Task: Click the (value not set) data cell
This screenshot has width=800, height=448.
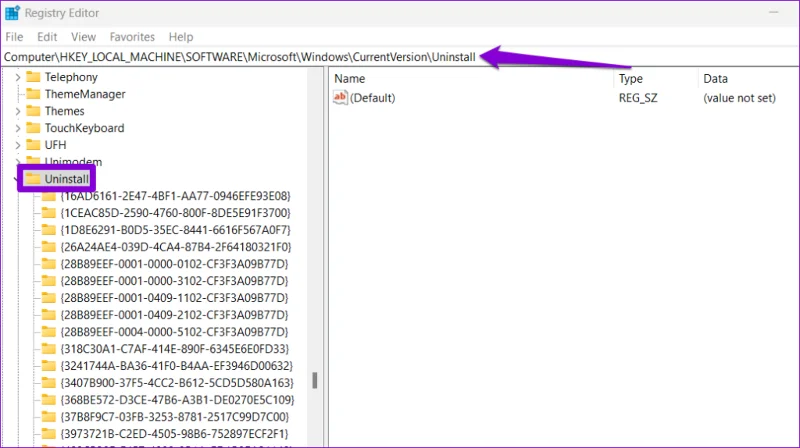Action: pyautogui.click(x=739, y=98)
